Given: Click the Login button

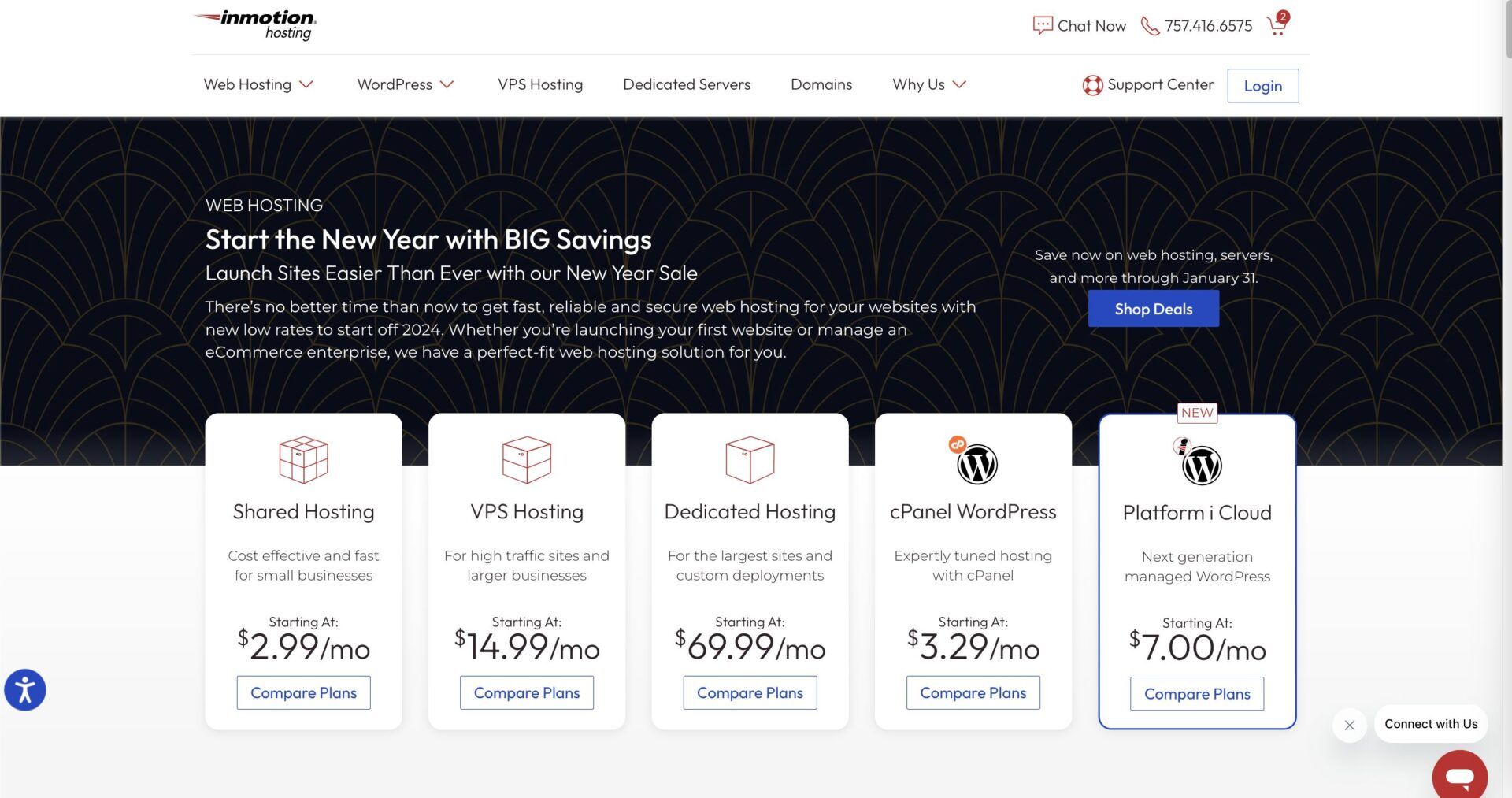Looking at the screenshot, I should point(1263,86).
